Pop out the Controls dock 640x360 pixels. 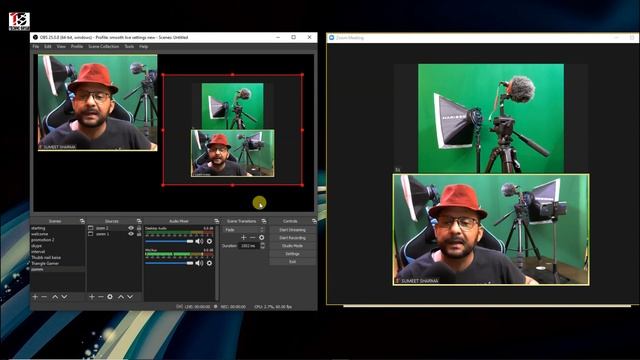[314, 221]
